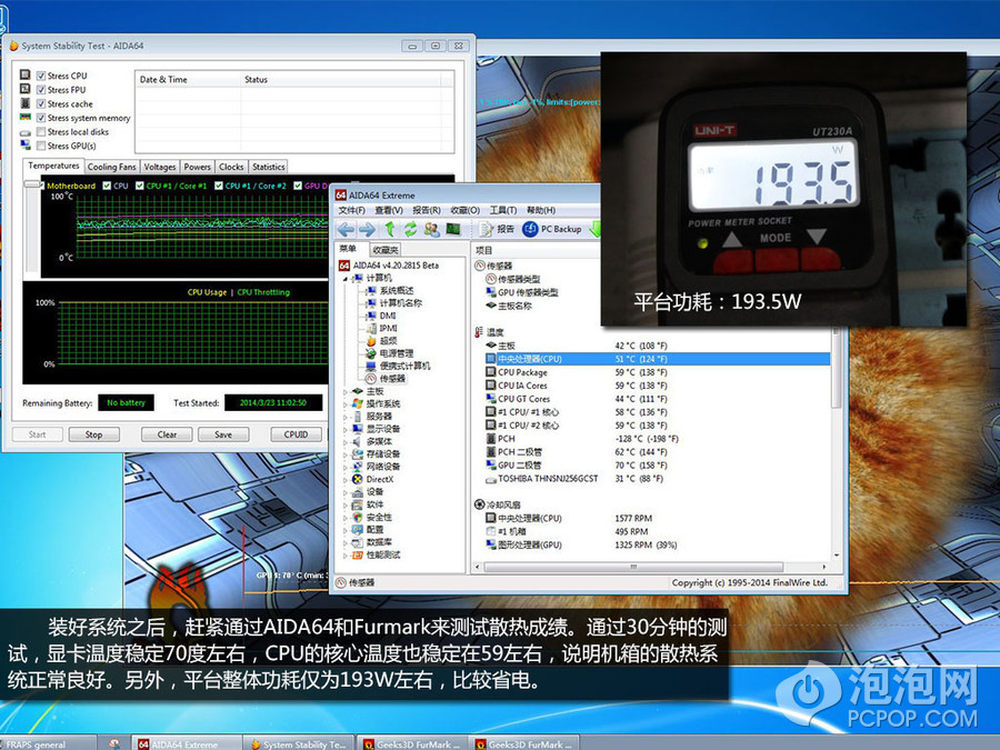This screenshot has width=1000, height=750.
Task: Toggle the CPU graph legend checkbox
Action: [107, 186]
